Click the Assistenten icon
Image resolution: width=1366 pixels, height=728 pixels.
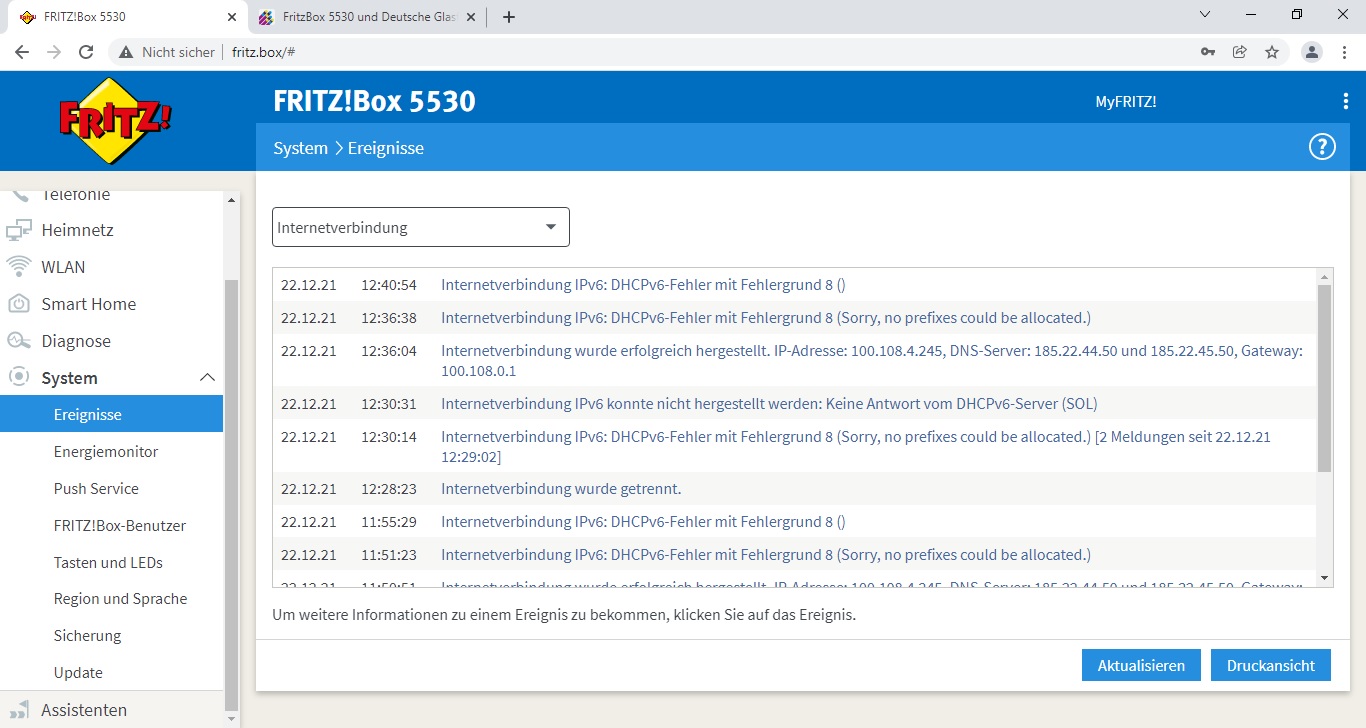point(19,710)
